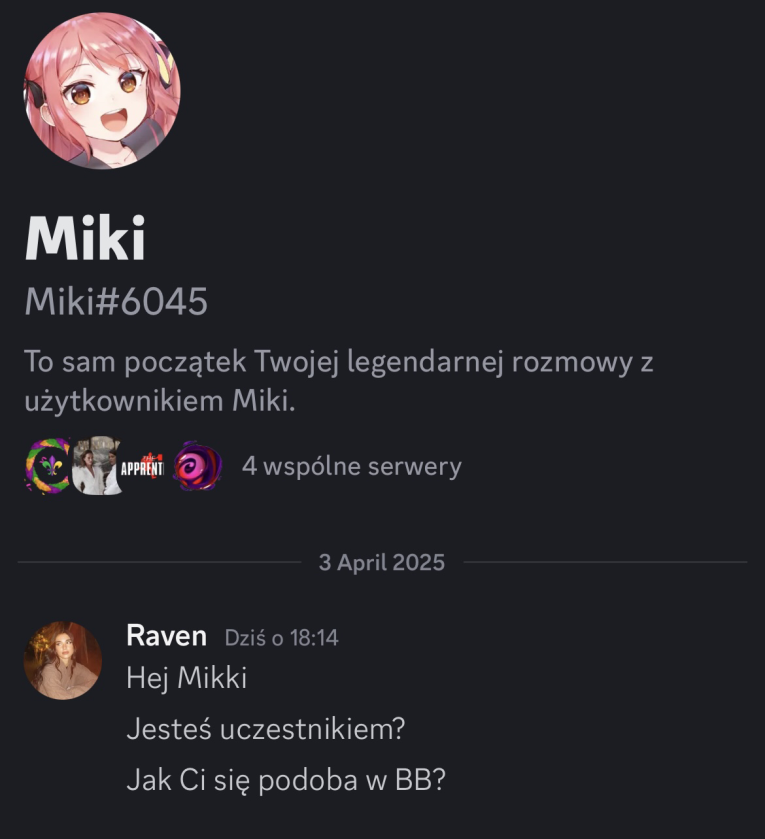The image size is (765, 839).
Task: Select the Jesteś uczestnikiem? message
Action: [266, 729]
